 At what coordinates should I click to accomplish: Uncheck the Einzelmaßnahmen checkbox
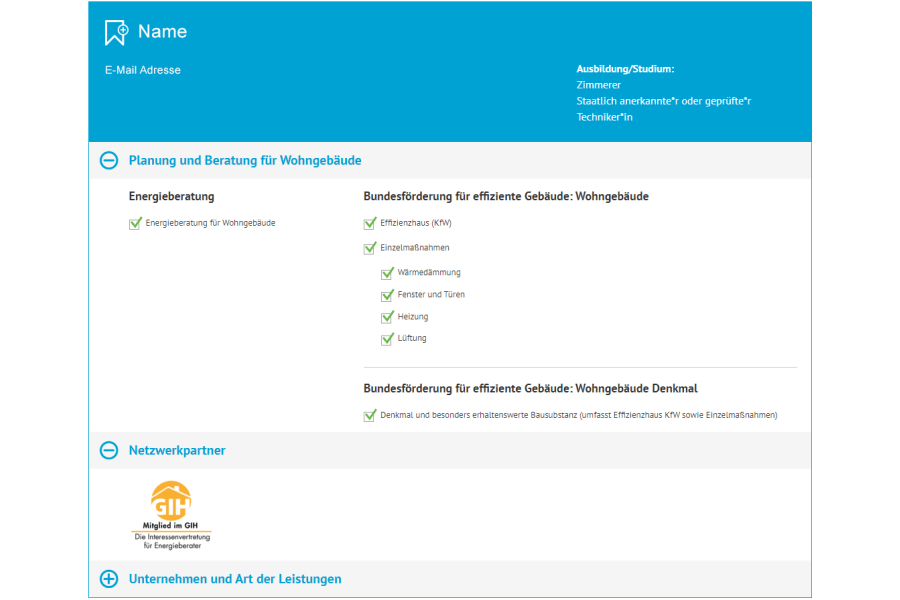coord(370,248)
